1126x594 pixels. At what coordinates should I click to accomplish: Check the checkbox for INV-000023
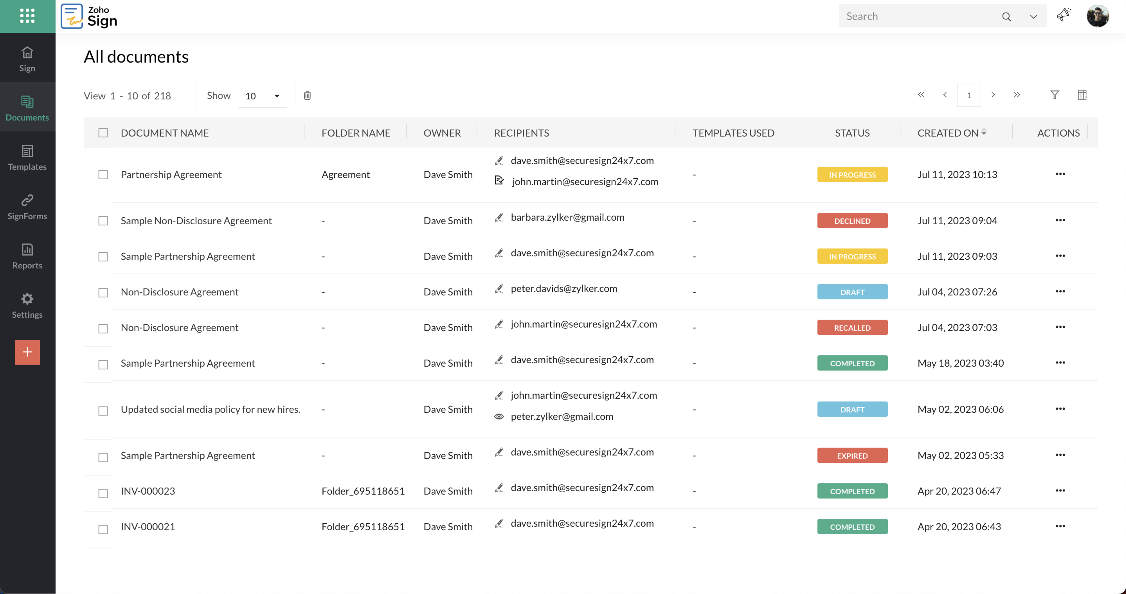point(102,491)
